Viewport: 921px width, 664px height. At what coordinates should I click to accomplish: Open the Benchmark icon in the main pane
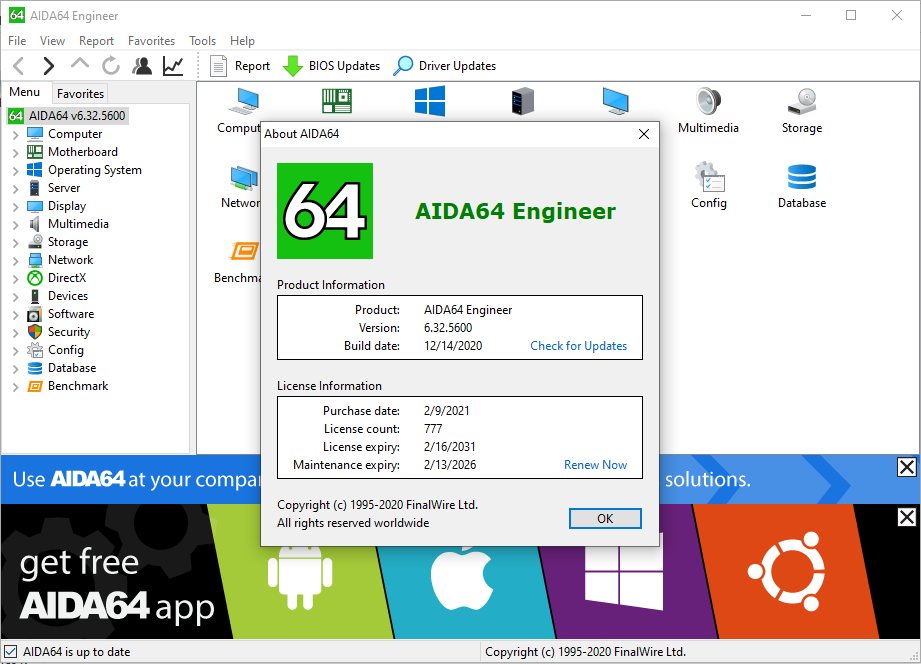[244, 251]
